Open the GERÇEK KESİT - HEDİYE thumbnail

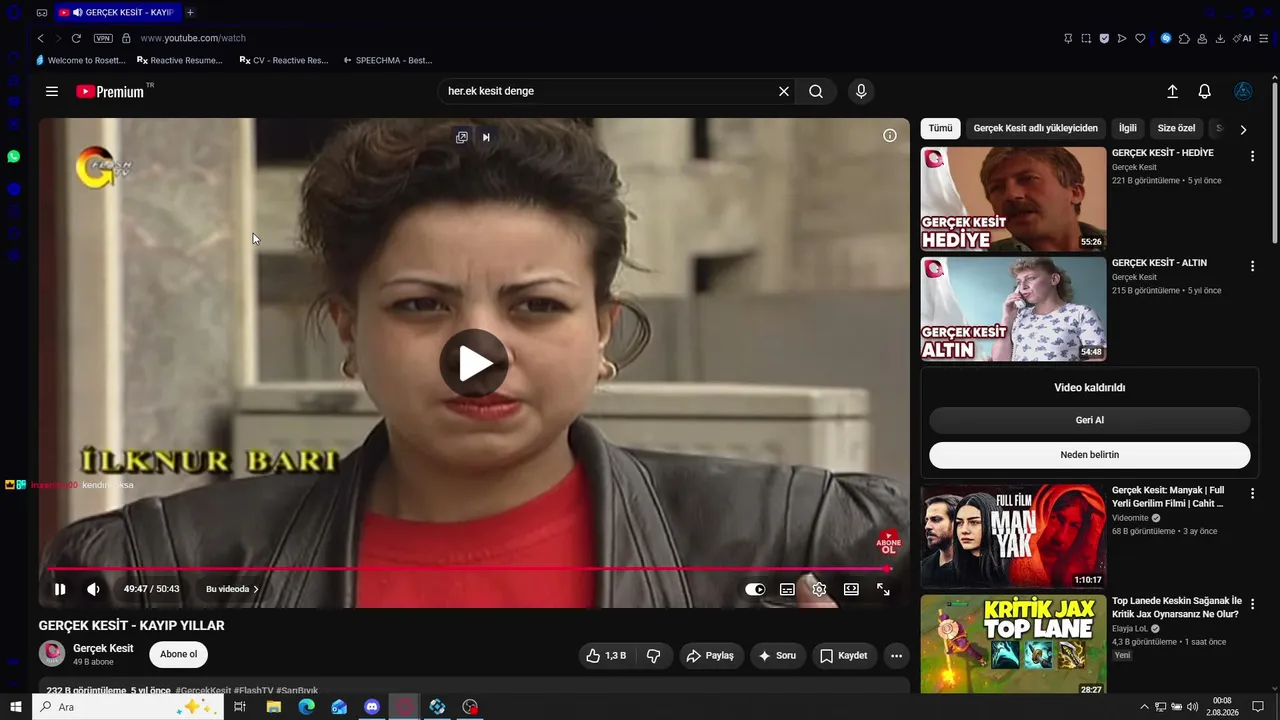coord(1013,199)
